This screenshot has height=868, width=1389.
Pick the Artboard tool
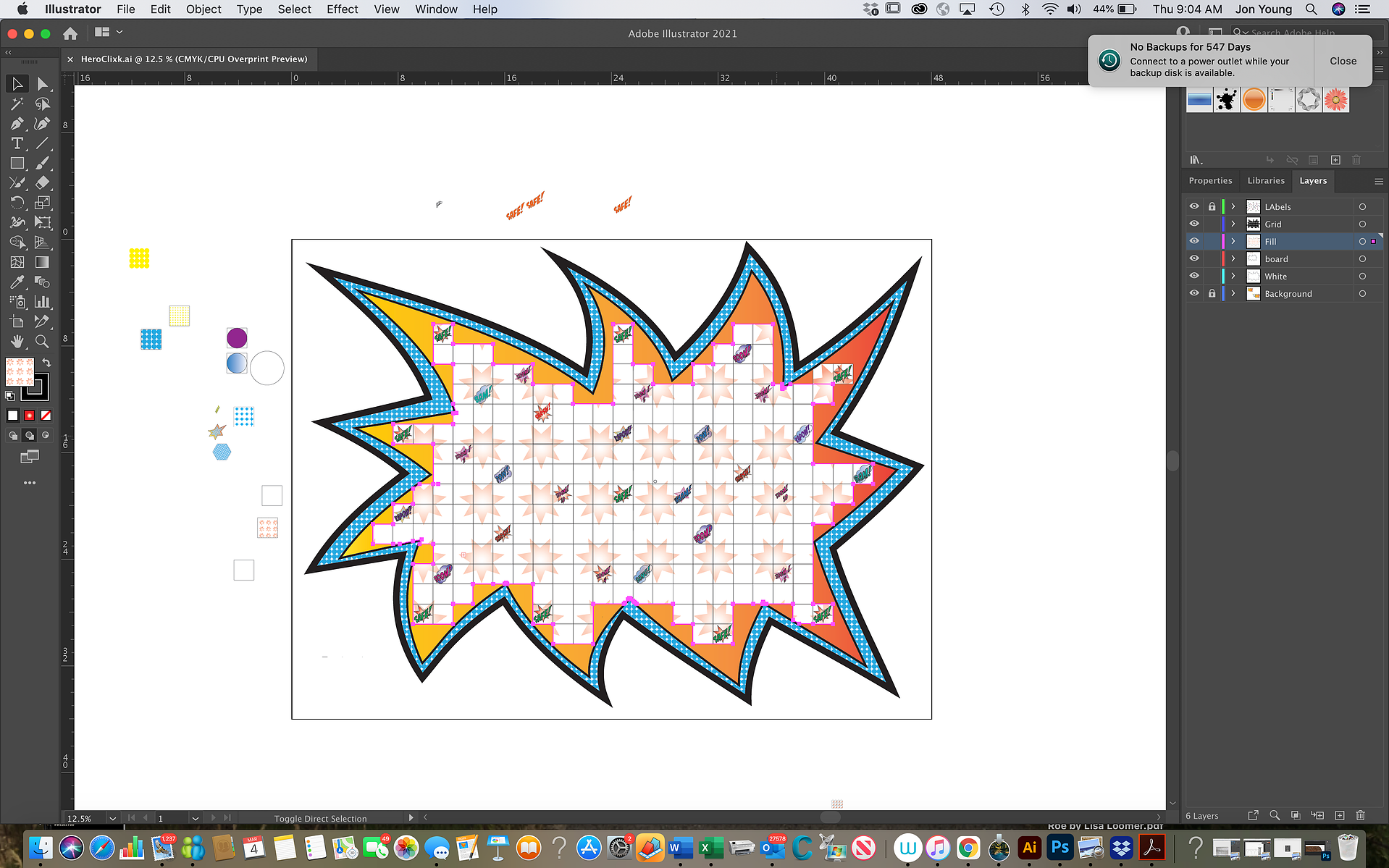click(x=17, y=321)
